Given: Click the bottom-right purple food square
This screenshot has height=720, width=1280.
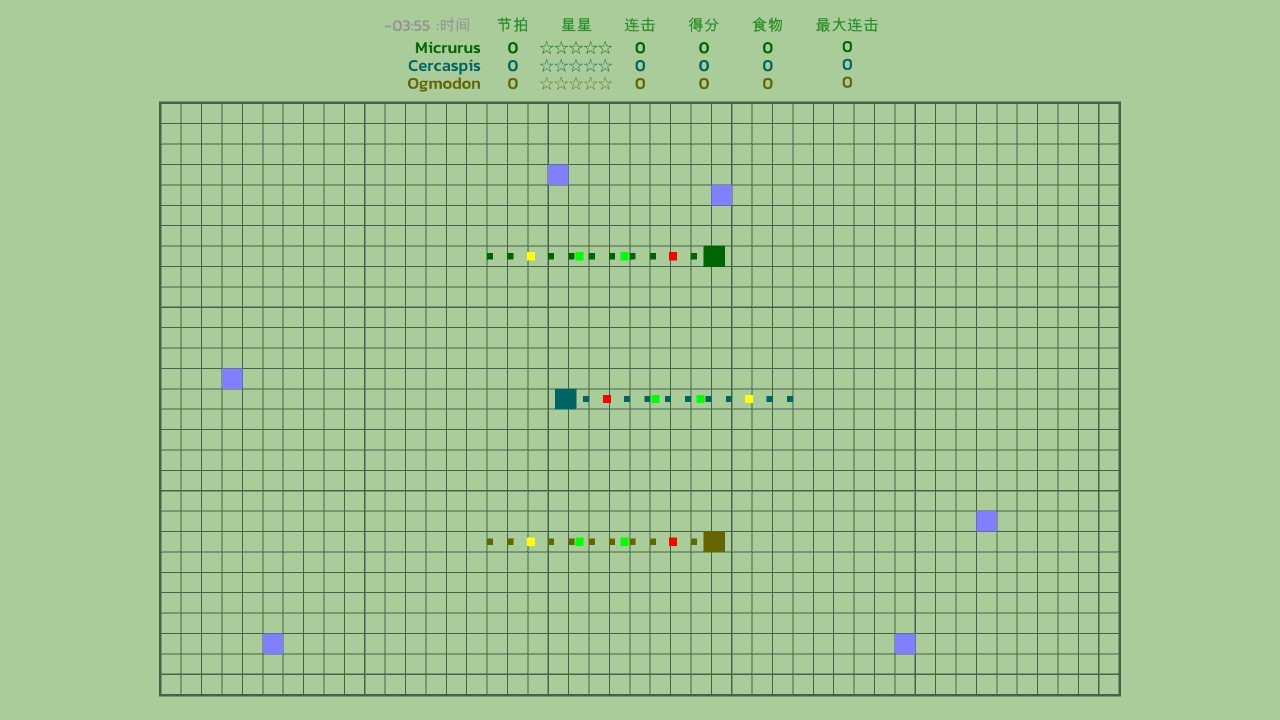Looking at the screenshot, I should (x=905, y=644).
